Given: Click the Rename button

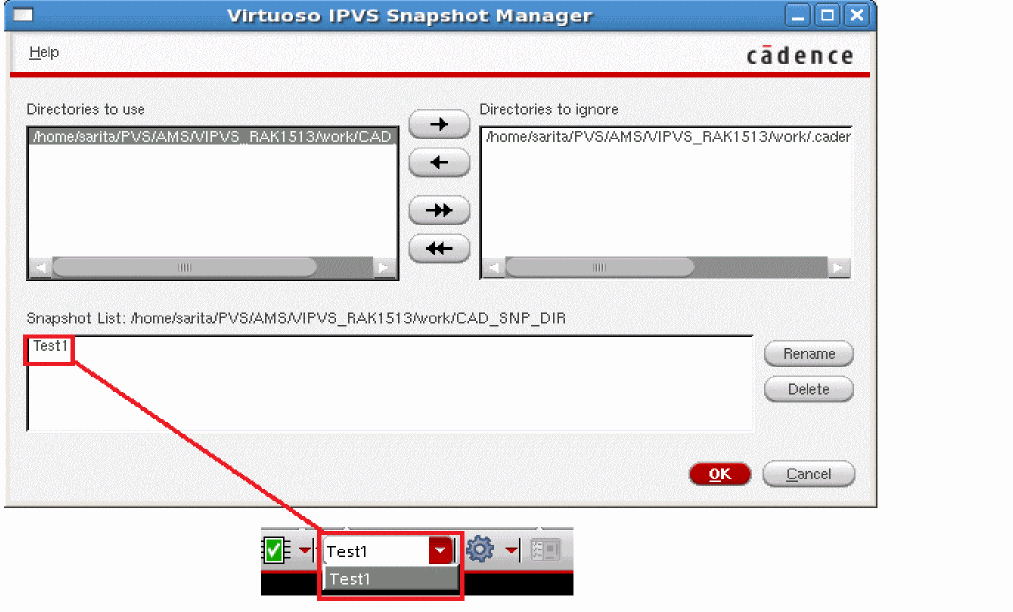Looking at the screenshot, I should [x=809, y=353].
